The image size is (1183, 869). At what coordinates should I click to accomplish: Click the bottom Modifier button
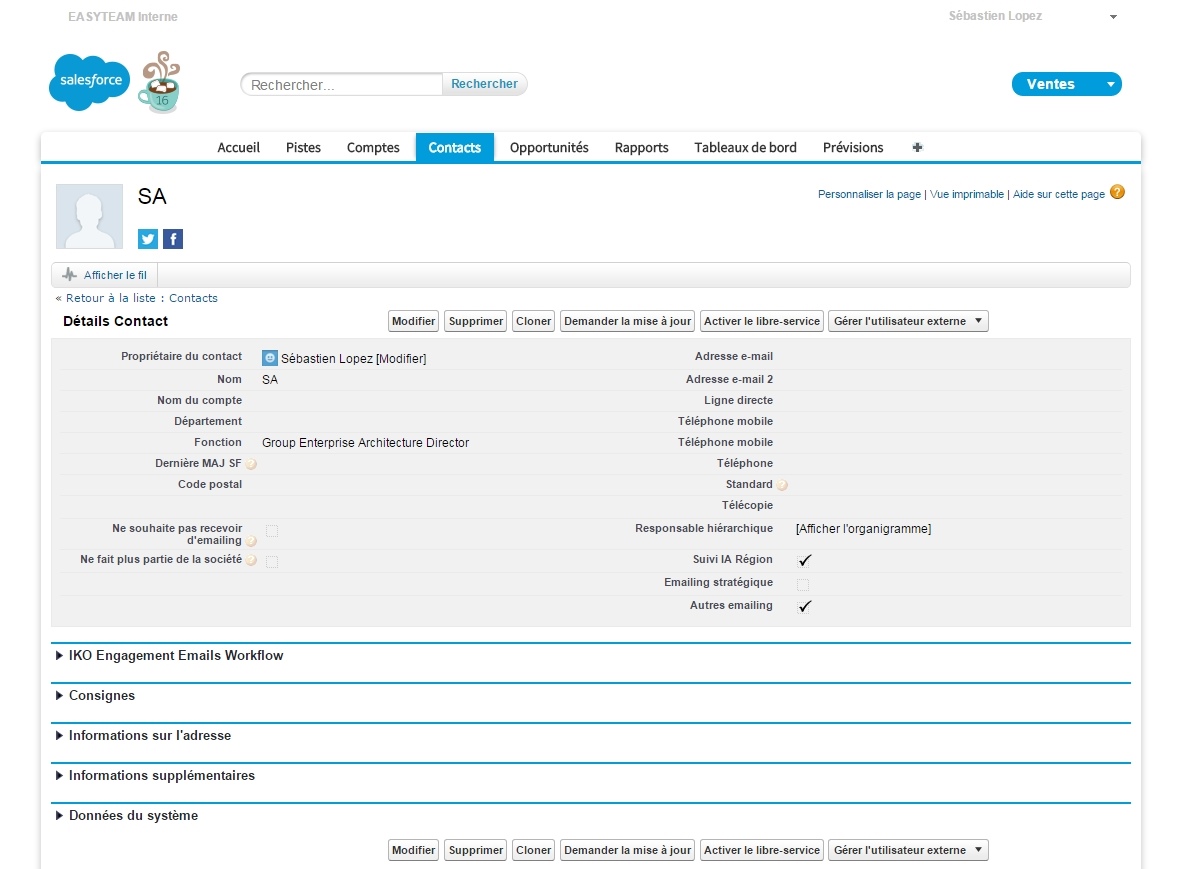[x=413, y=850]
